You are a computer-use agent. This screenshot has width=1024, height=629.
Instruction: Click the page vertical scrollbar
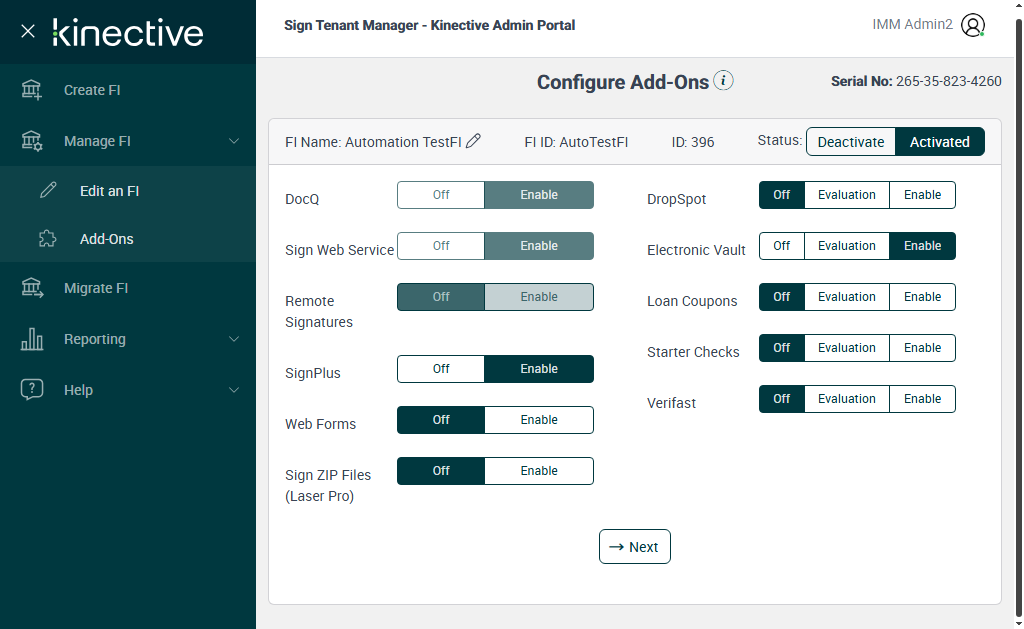(1019, 317)
